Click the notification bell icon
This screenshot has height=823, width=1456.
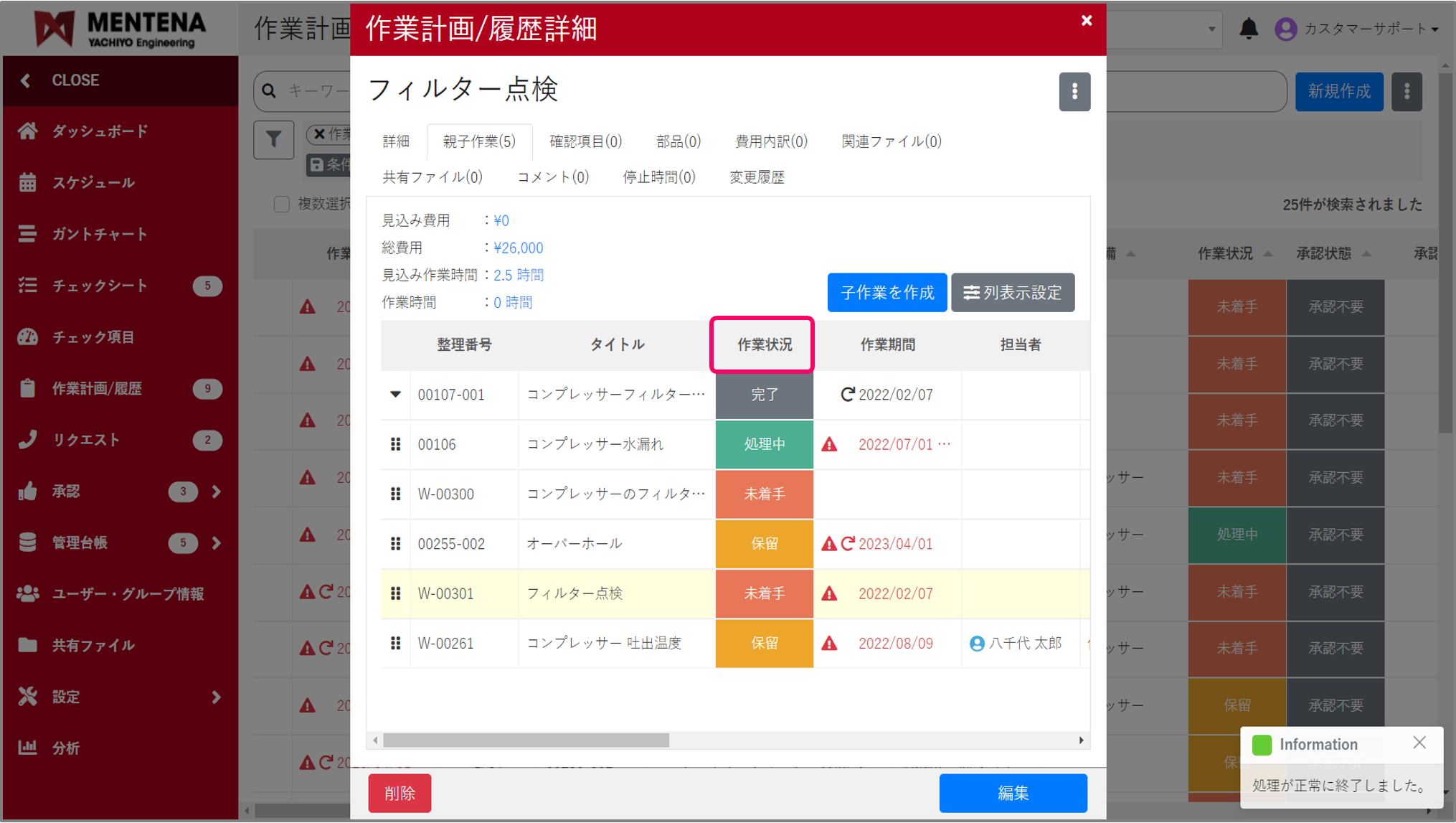click(1249, 29)
